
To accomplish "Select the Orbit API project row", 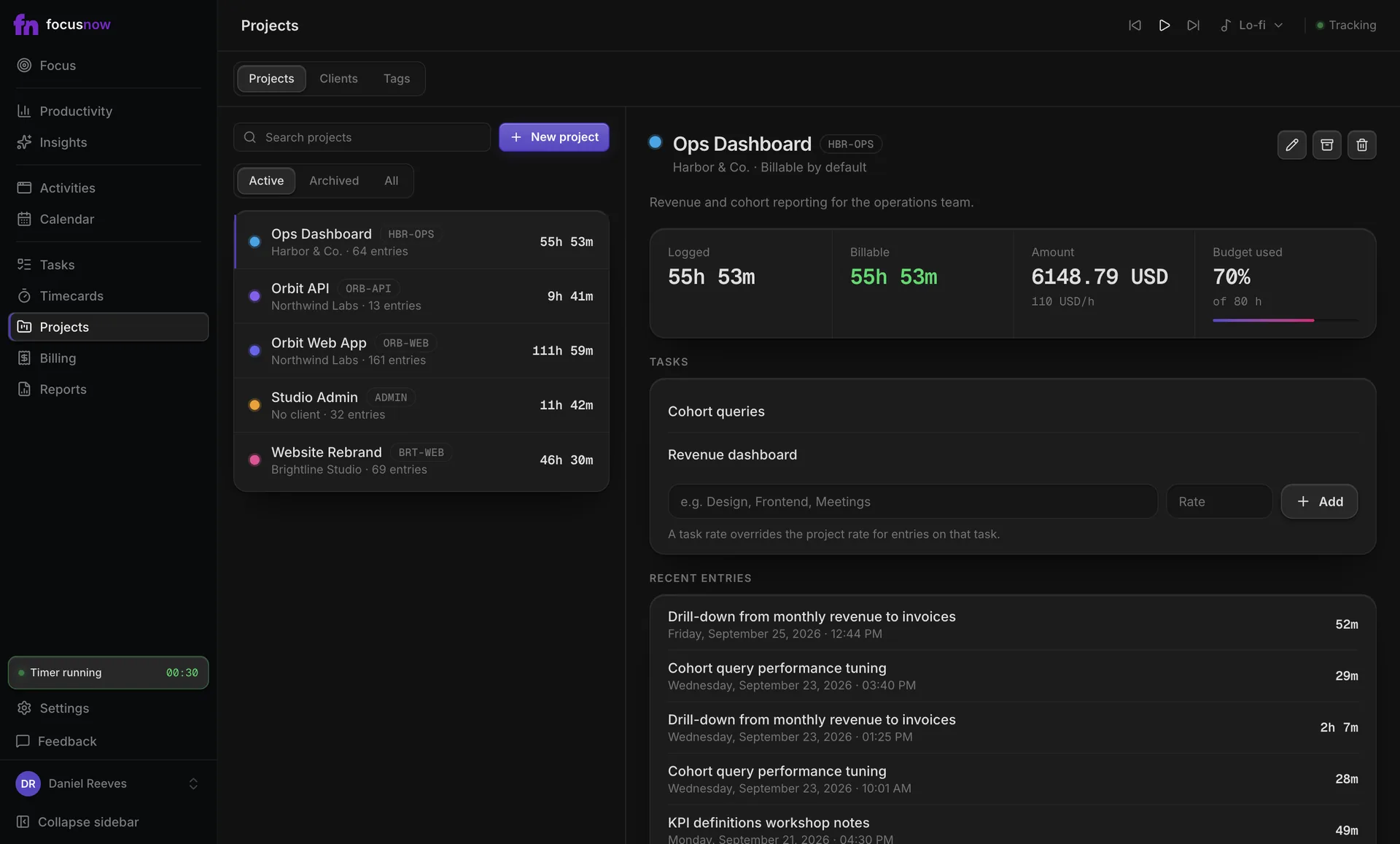I will (421, 297).
